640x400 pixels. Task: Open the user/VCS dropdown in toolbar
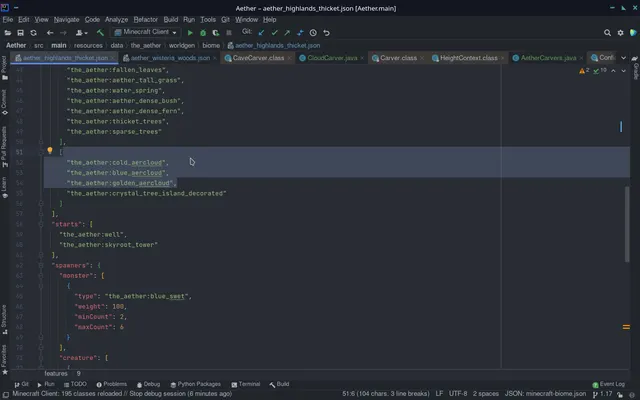click(x=82, y=33)
